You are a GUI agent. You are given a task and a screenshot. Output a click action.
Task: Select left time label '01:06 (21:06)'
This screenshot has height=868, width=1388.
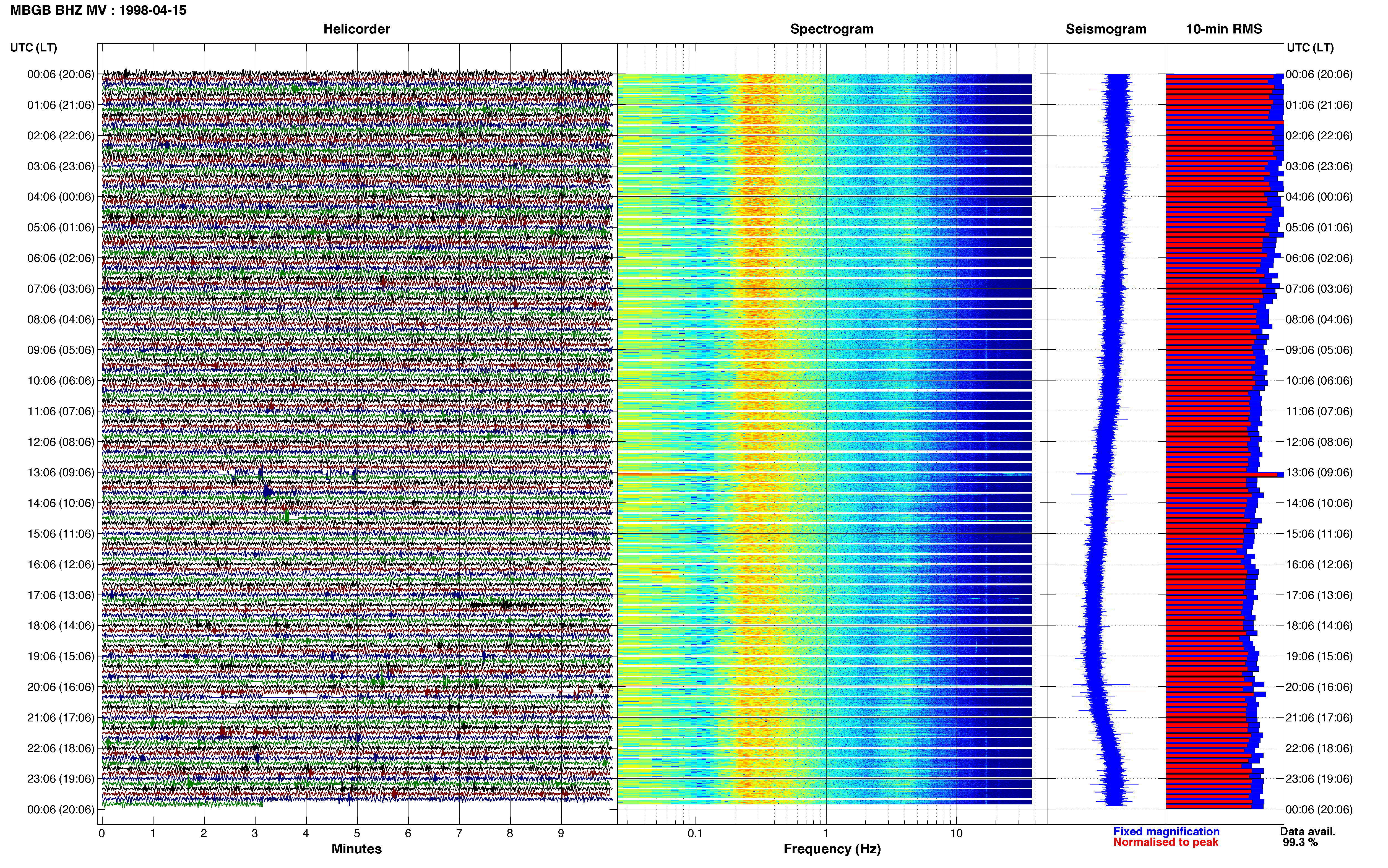(x=61, y=105)
